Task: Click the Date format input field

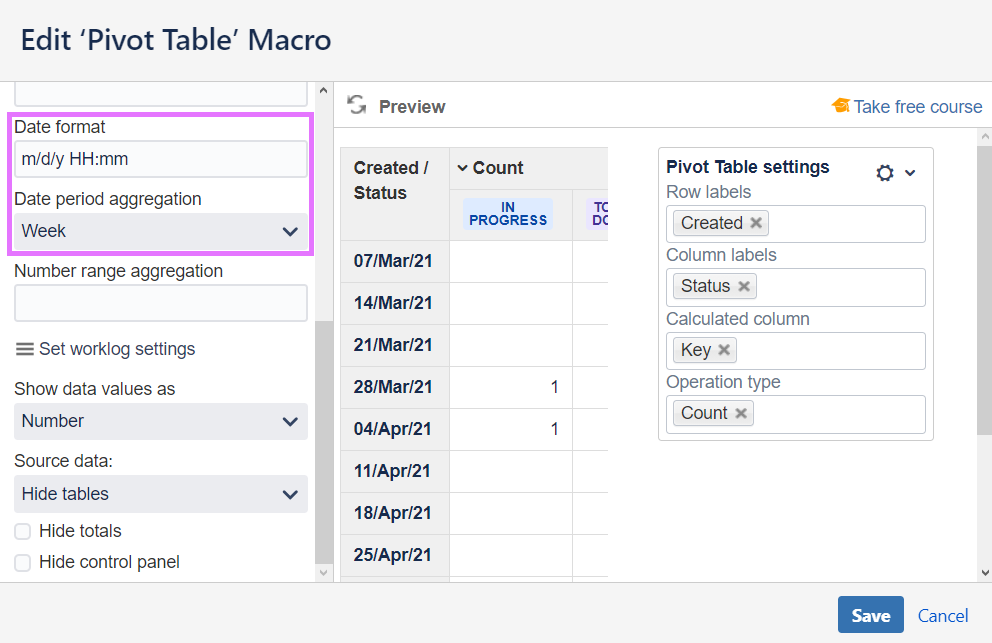Action: 160,159
